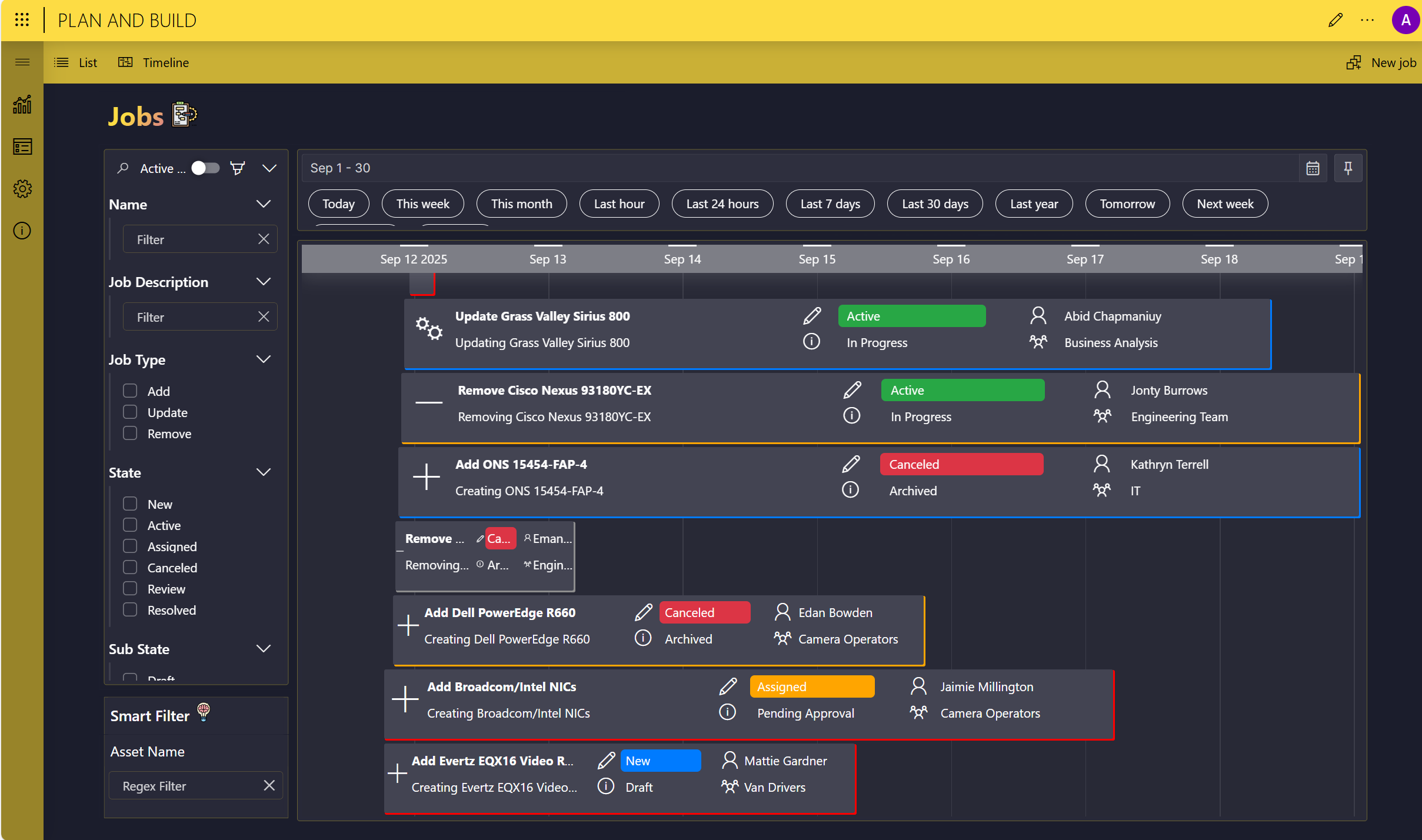Open the app launcher grid icon
This screenshot has height=840, width=1422.
22,20
